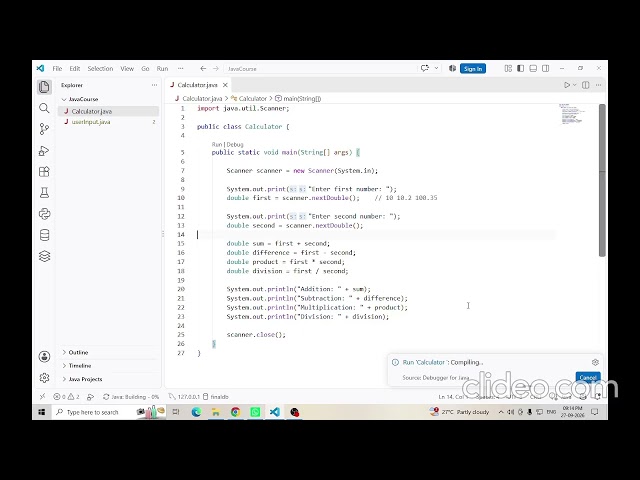The width and height of the screenshot is (640, 480).
Task: Click the 127.0.0.1 status bar entry
Action: coord(184,396)
